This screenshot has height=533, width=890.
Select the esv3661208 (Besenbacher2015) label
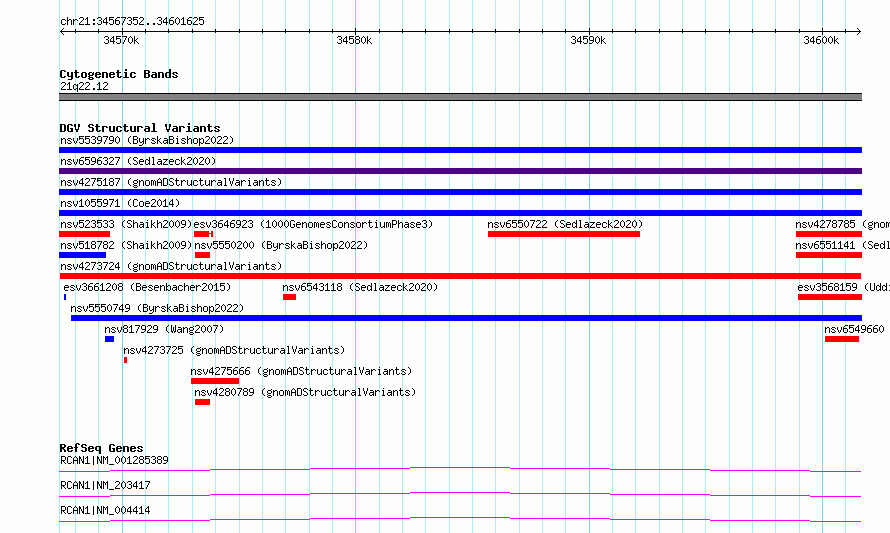pyautogui.click(x=147, y=287)
